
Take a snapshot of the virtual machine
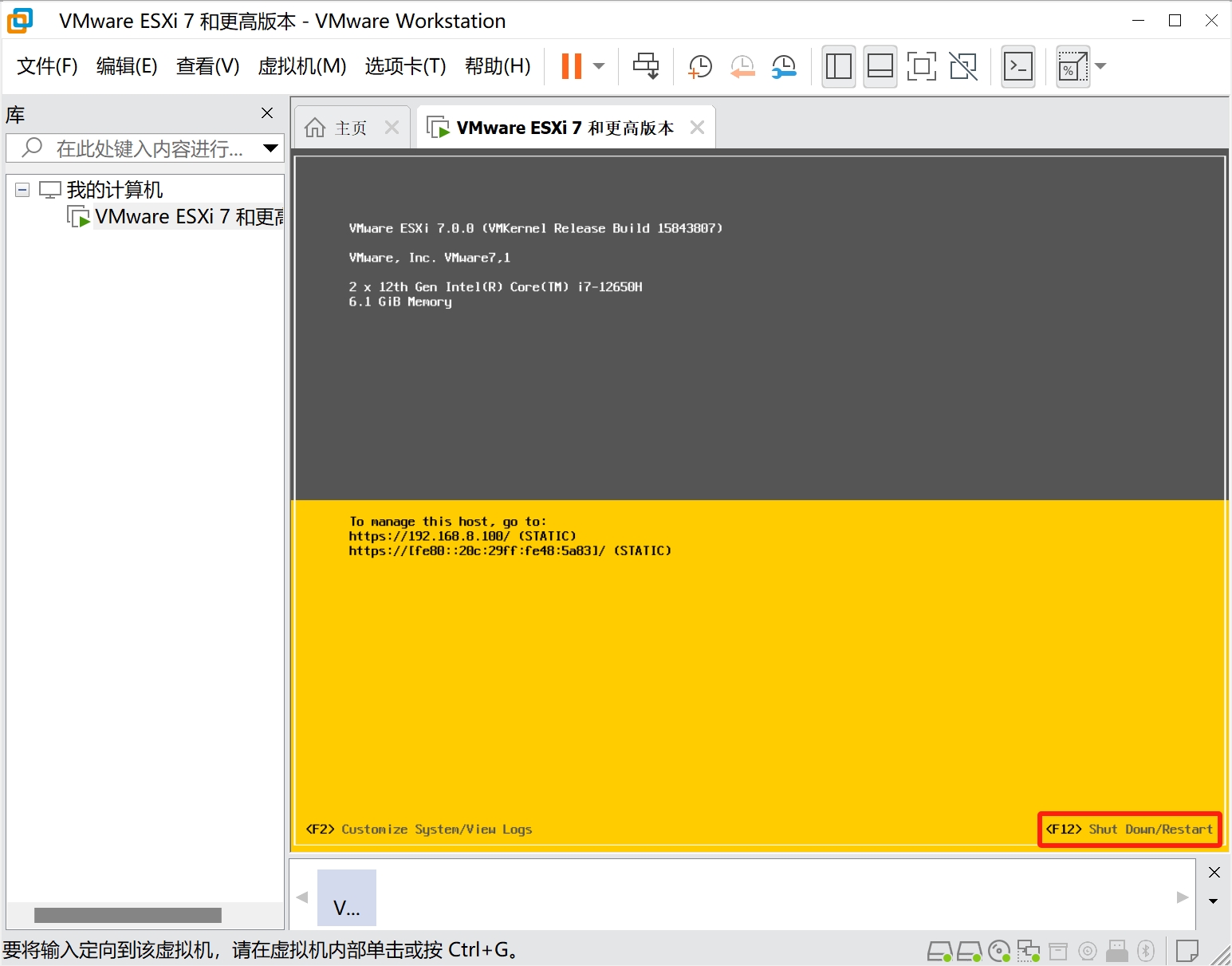[x=699, y=66]
